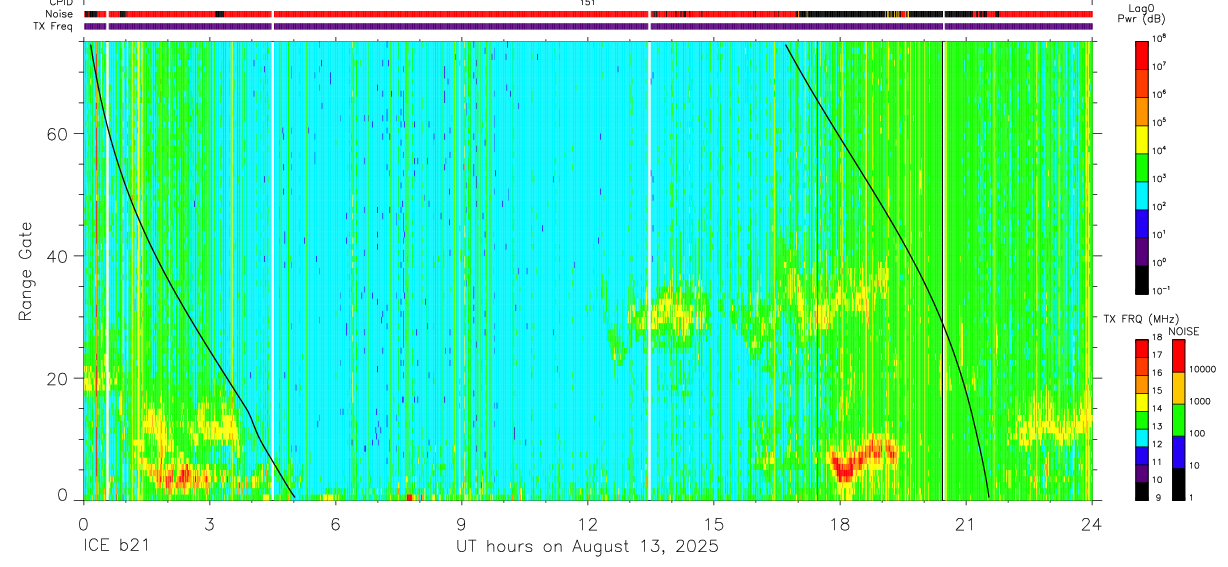This screenshot has height=567, width=1228.
Task: Click the '151' CPID value above the plot
Action: 587,3
